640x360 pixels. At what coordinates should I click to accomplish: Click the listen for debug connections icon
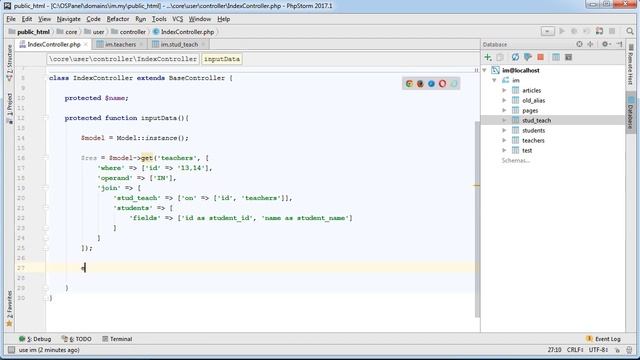coord(599,31)
